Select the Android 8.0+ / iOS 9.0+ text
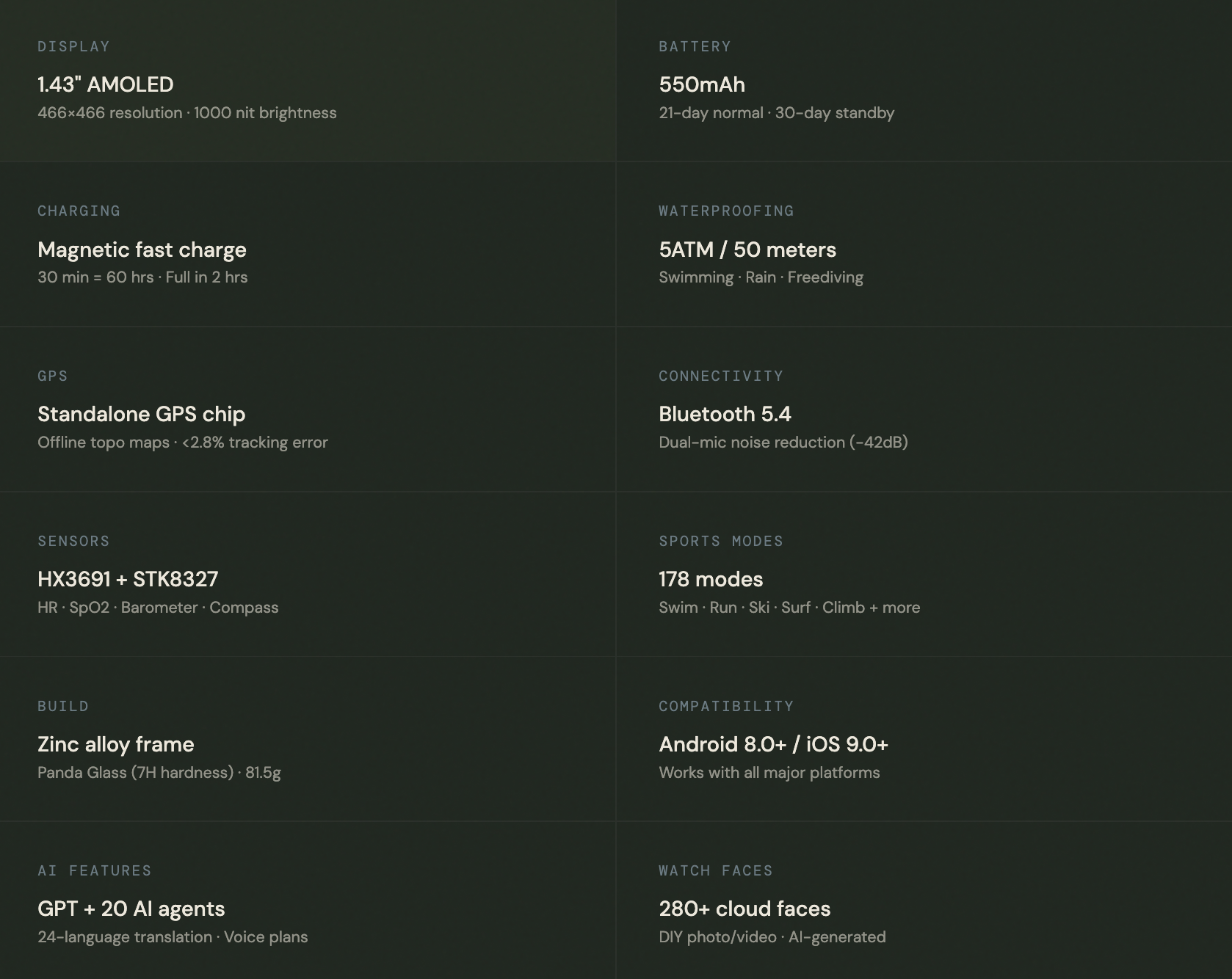This screenshot has width=1232, height=979. click(x=773, y=744)
